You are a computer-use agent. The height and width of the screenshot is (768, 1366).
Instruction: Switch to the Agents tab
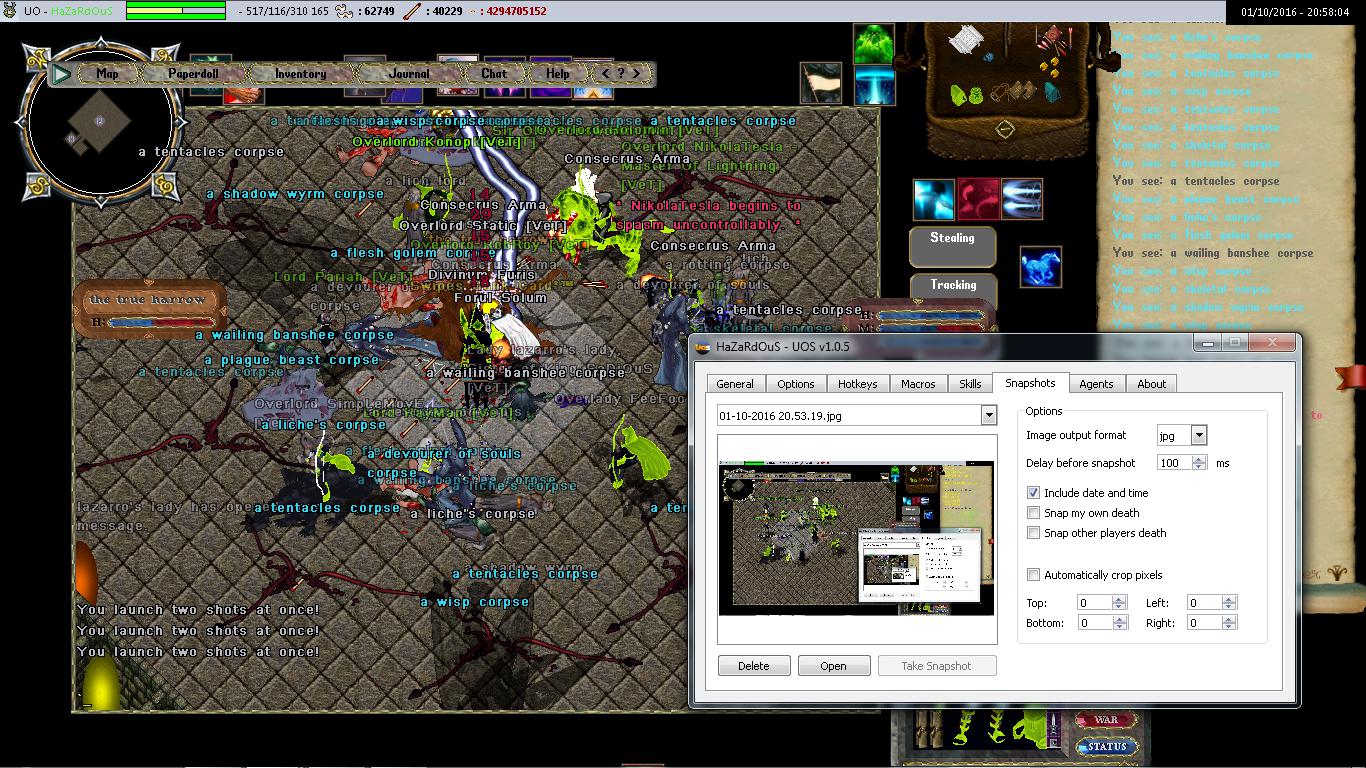pyautogui.click(x=1096, y=384)
